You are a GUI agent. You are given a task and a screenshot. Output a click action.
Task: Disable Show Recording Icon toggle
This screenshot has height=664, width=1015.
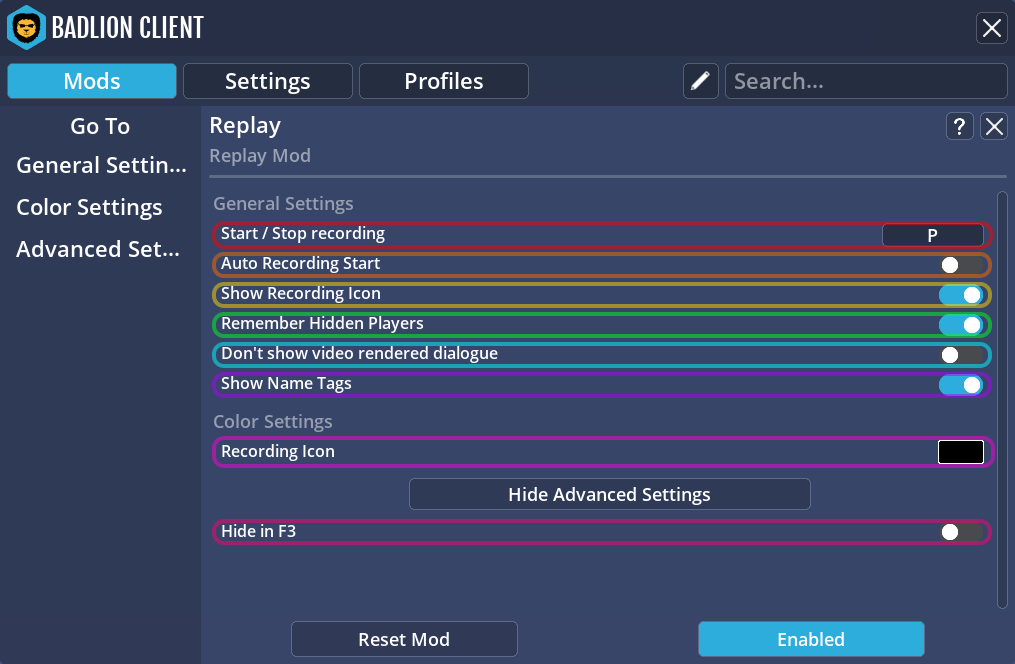point(961,294)
